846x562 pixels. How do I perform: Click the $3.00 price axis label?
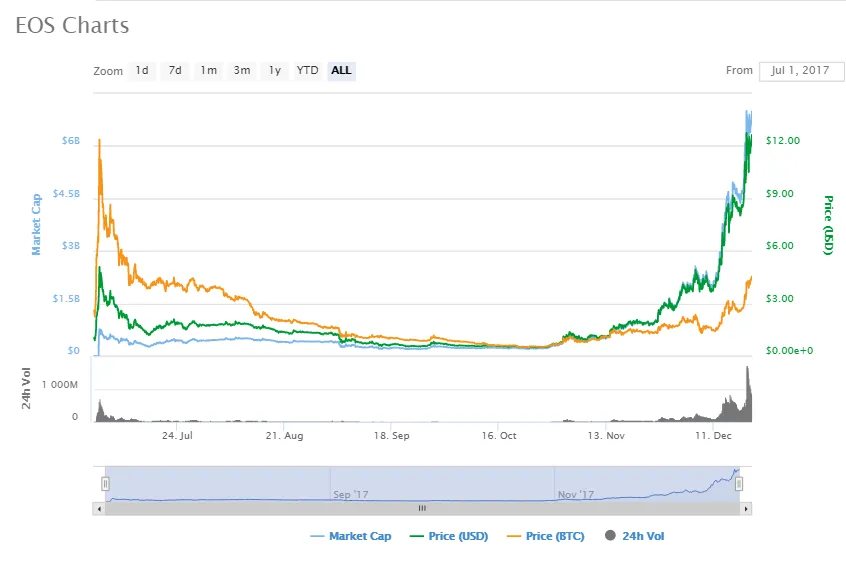click(x=780, y=299)
